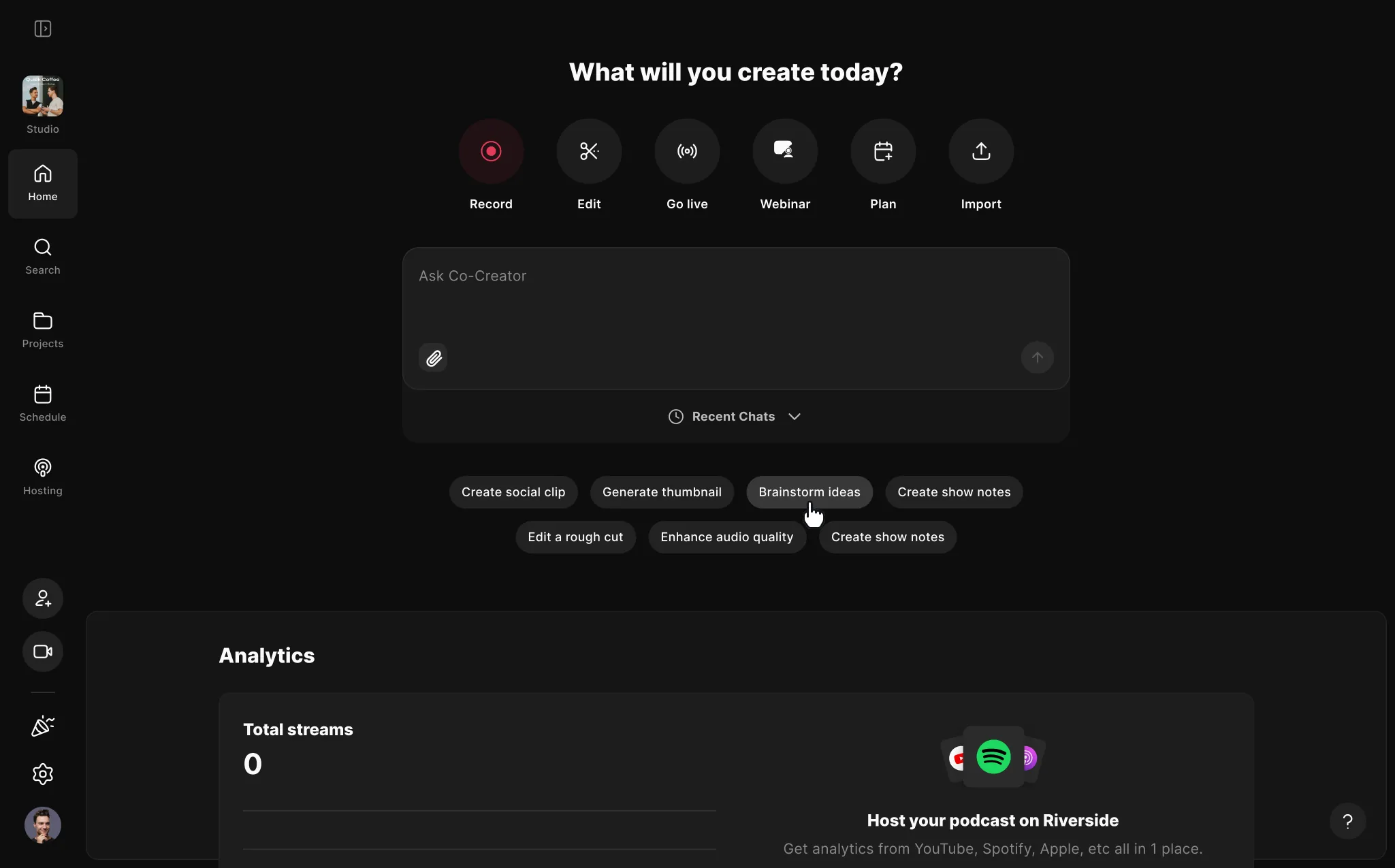Collapse the sidebar panel icon
The width and height of the screenshot is (1395, 868).
[x=43, y=29]
